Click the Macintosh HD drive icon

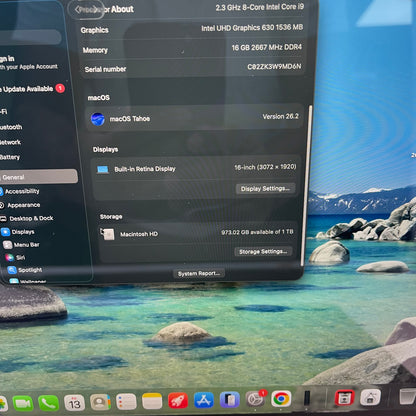[107, 234]
